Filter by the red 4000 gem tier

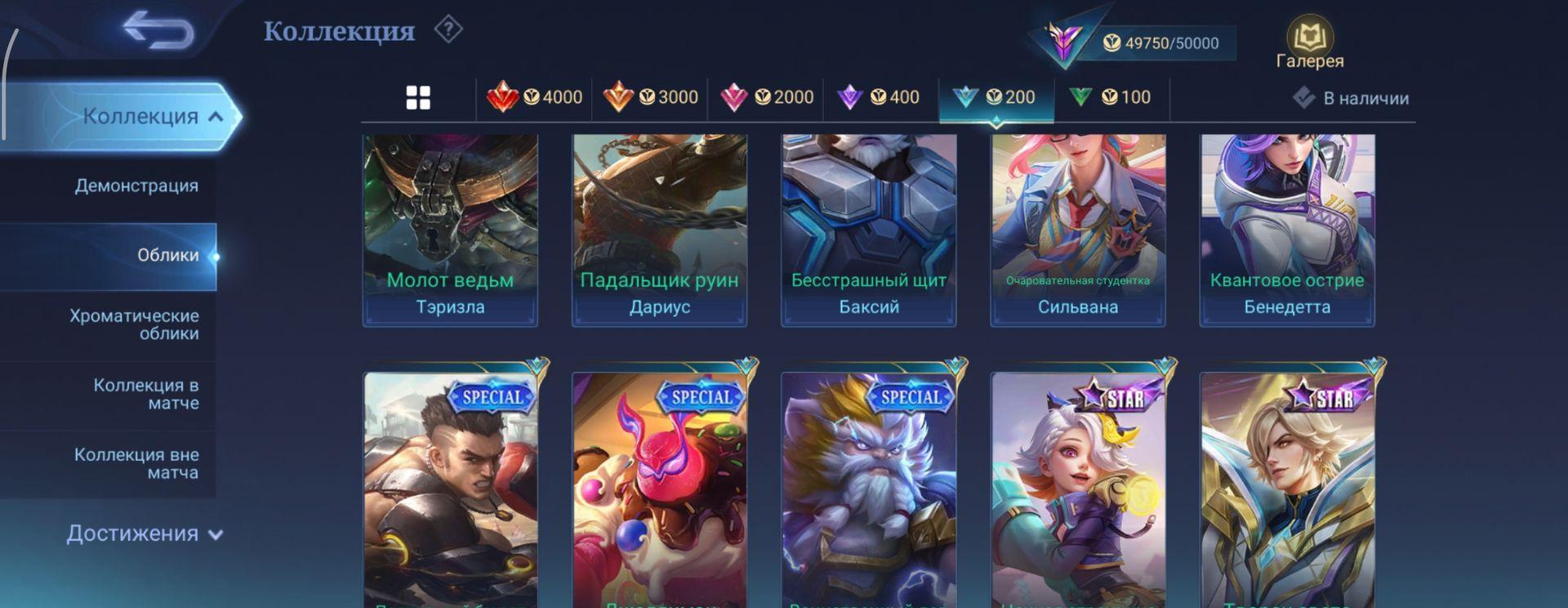(534, 98)
